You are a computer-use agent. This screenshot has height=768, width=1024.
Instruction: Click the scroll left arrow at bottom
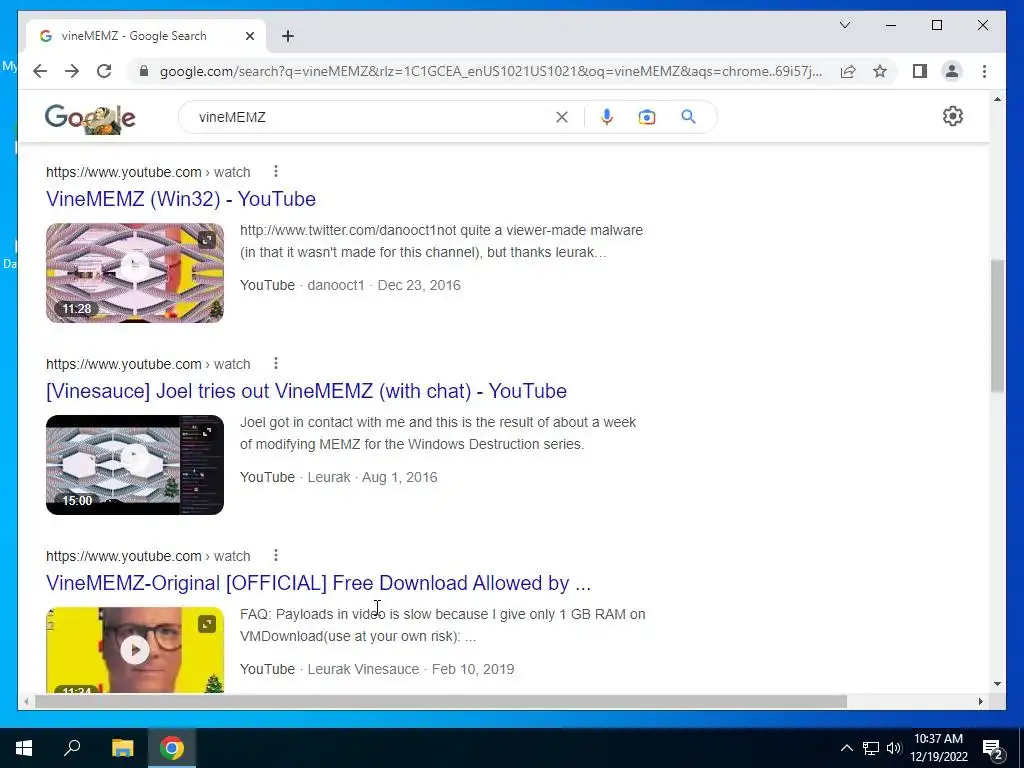tap(25, 701)
